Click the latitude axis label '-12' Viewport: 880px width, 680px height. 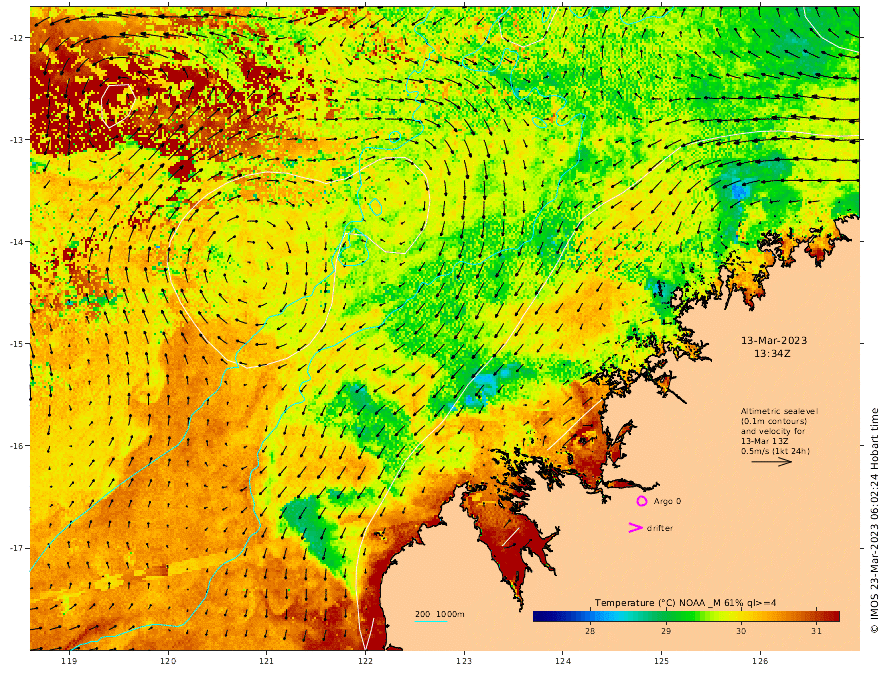click(x=16, y=38)
